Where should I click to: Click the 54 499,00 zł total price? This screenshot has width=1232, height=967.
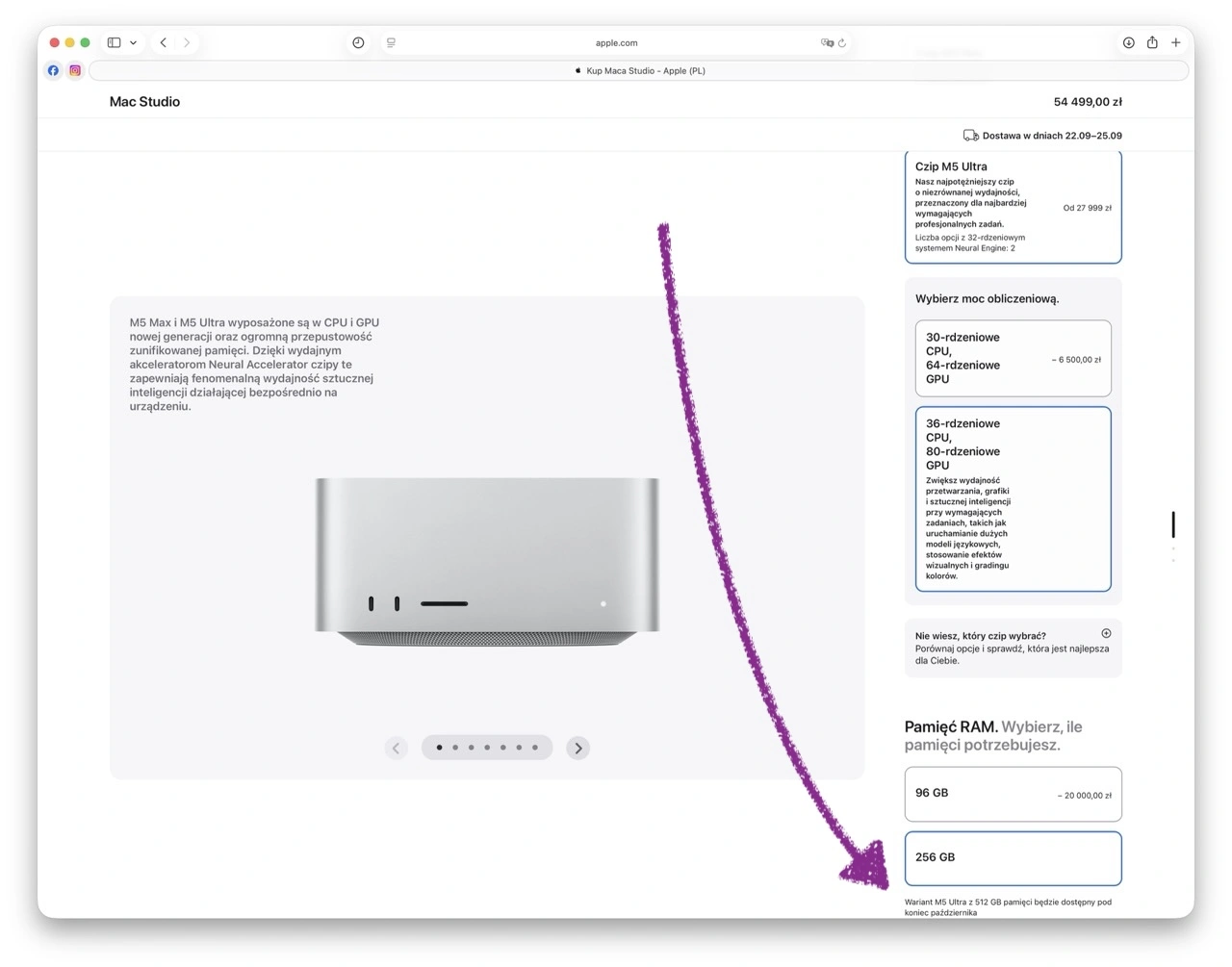(x=1088, y=102)
